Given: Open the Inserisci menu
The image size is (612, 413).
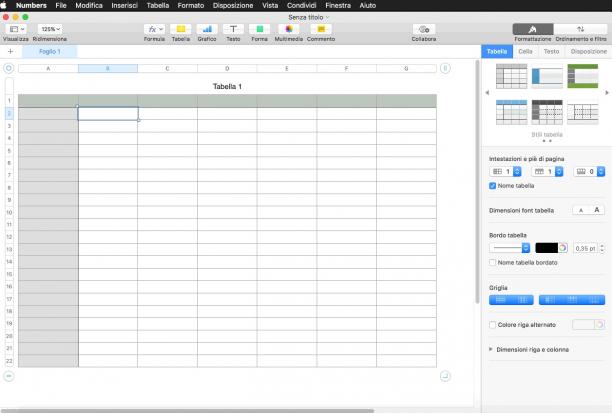Looking at the screenshot, I should point(125,5).
